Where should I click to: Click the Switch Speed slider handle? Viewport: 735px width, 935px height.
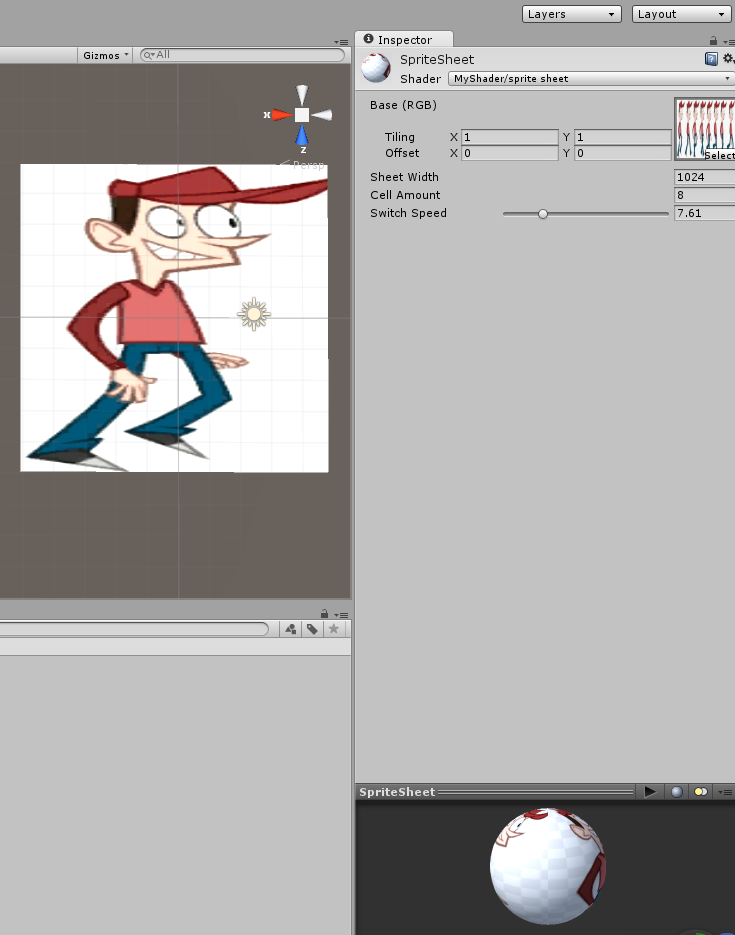(x=542, y=213)
